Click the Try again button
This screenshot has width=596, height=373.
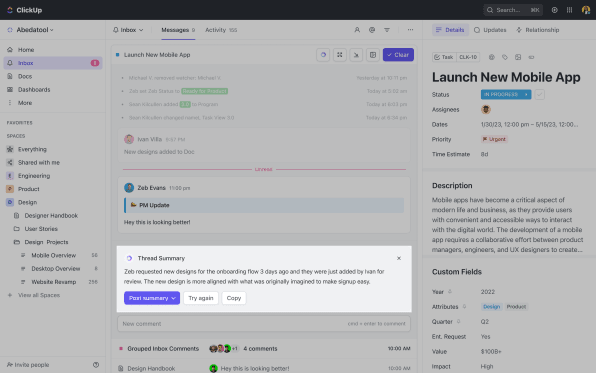tap(201, 298)
